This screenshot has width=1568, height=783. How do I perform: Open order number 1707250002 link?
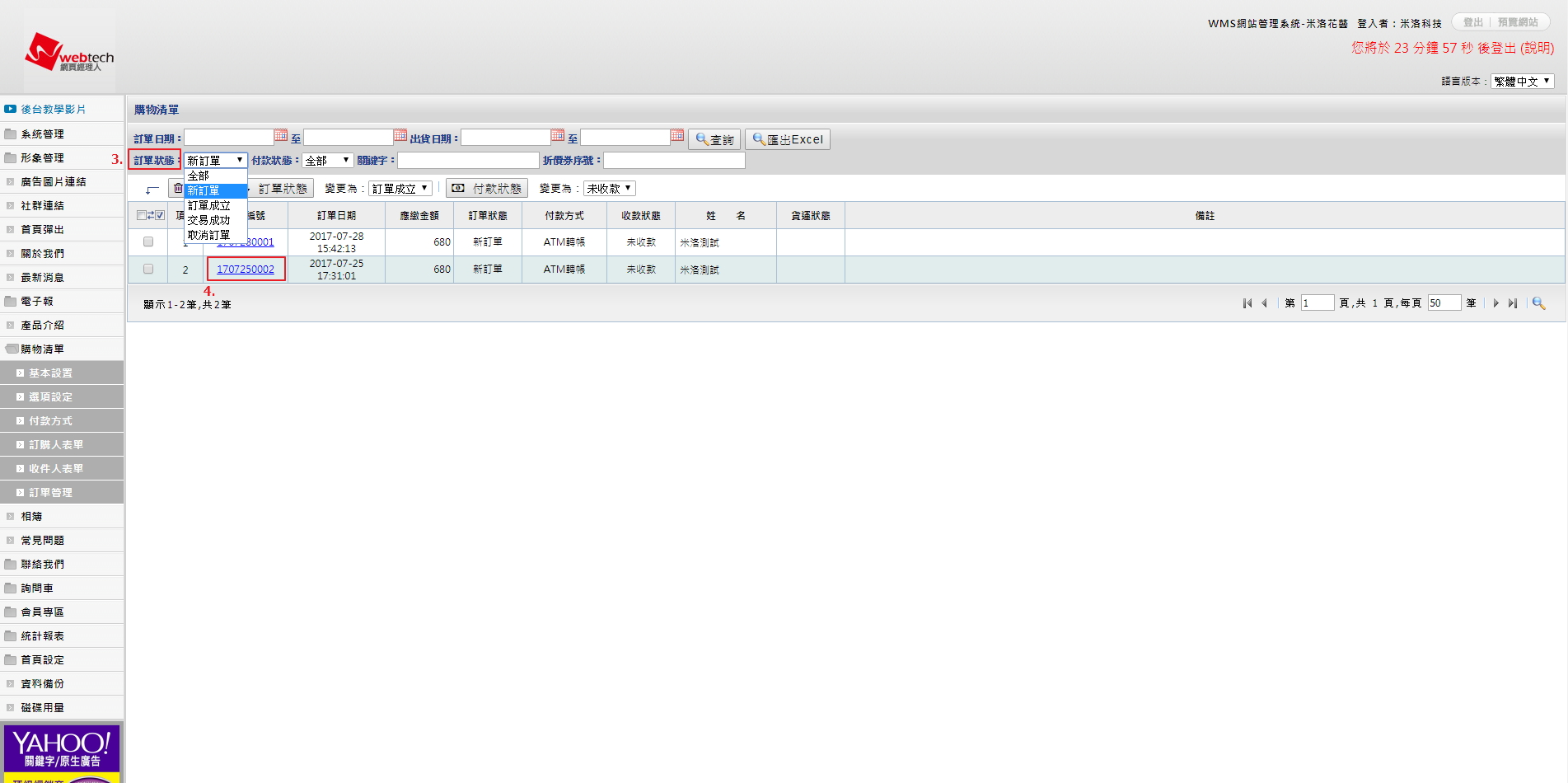pyautogui.click(x=246, y=270)
